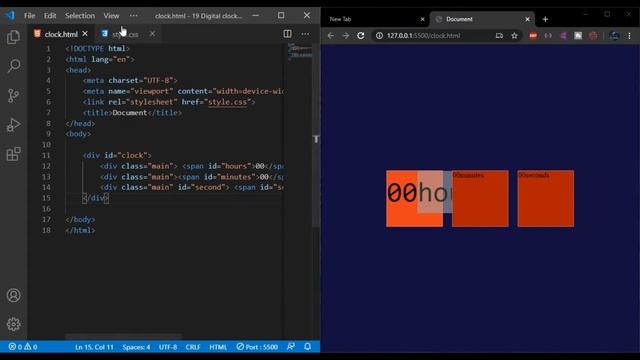
Task: Open notifications bell in status bar
Action: coord(307,347)
